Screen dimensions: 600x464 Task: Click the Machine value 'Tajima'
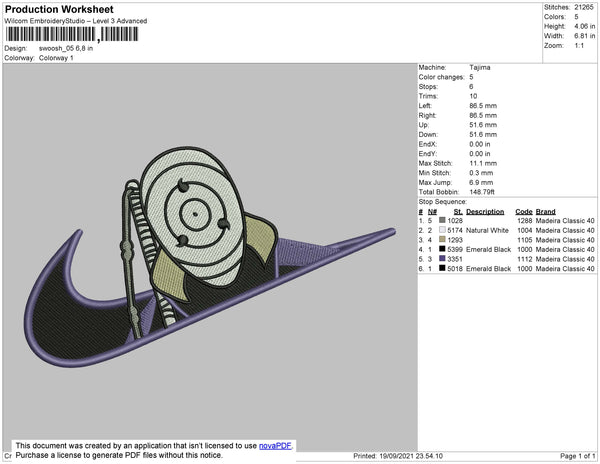(x=479, y=67)
